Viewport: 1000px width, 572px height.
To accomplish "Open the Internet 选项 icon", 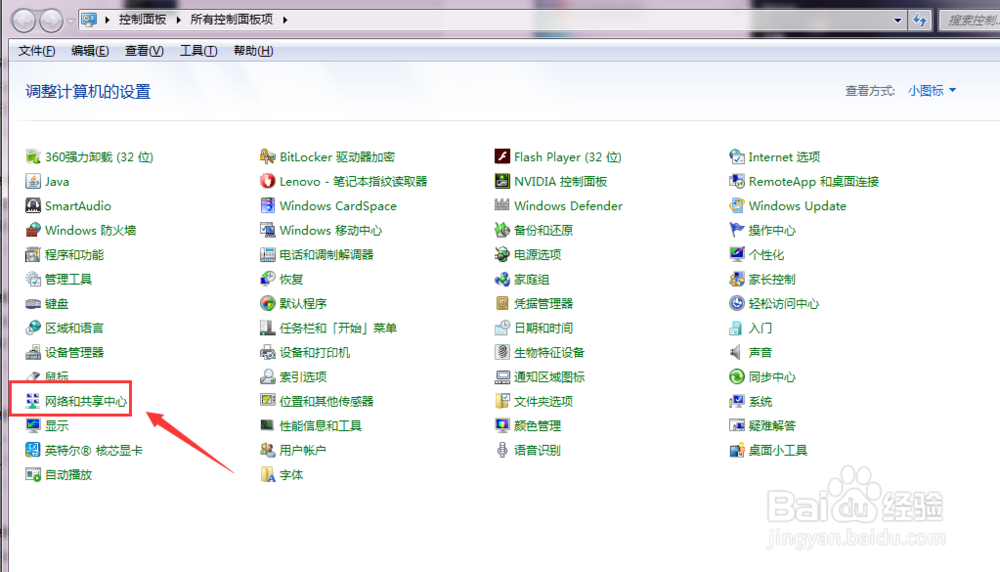I will click(737, 157).
